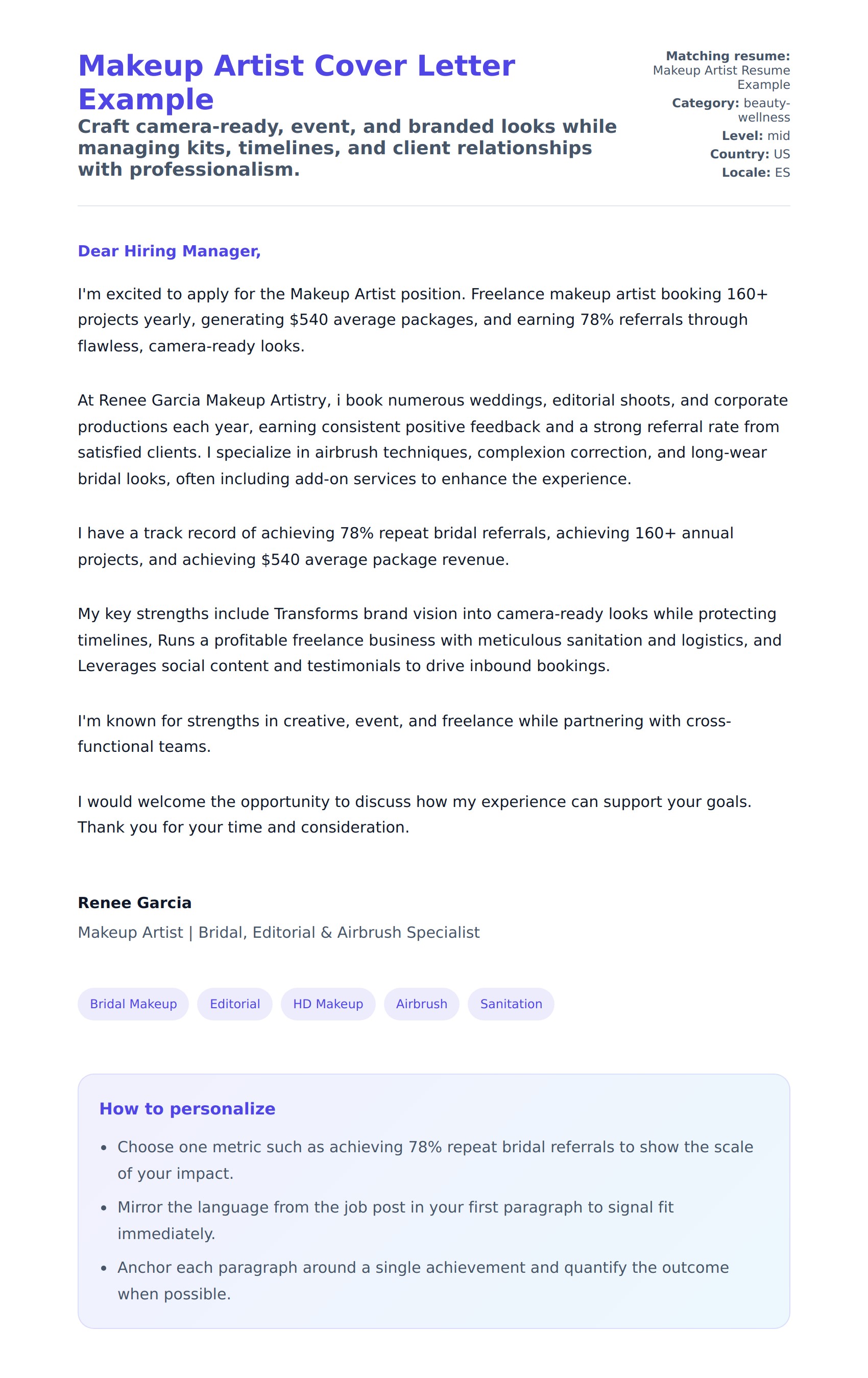Viewport: 868px width, 1378px height.
Task: Click the Makeup Artist Cover Letter Example title
Action: click(296, 82)
